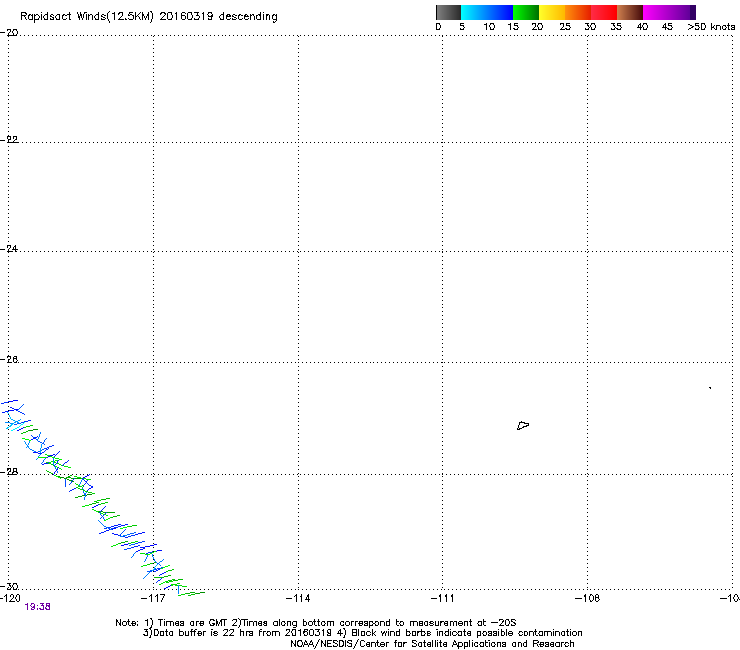Click the cyan 5-10 knots color band
The image size is (740, 650).
[x=474, y=12]
